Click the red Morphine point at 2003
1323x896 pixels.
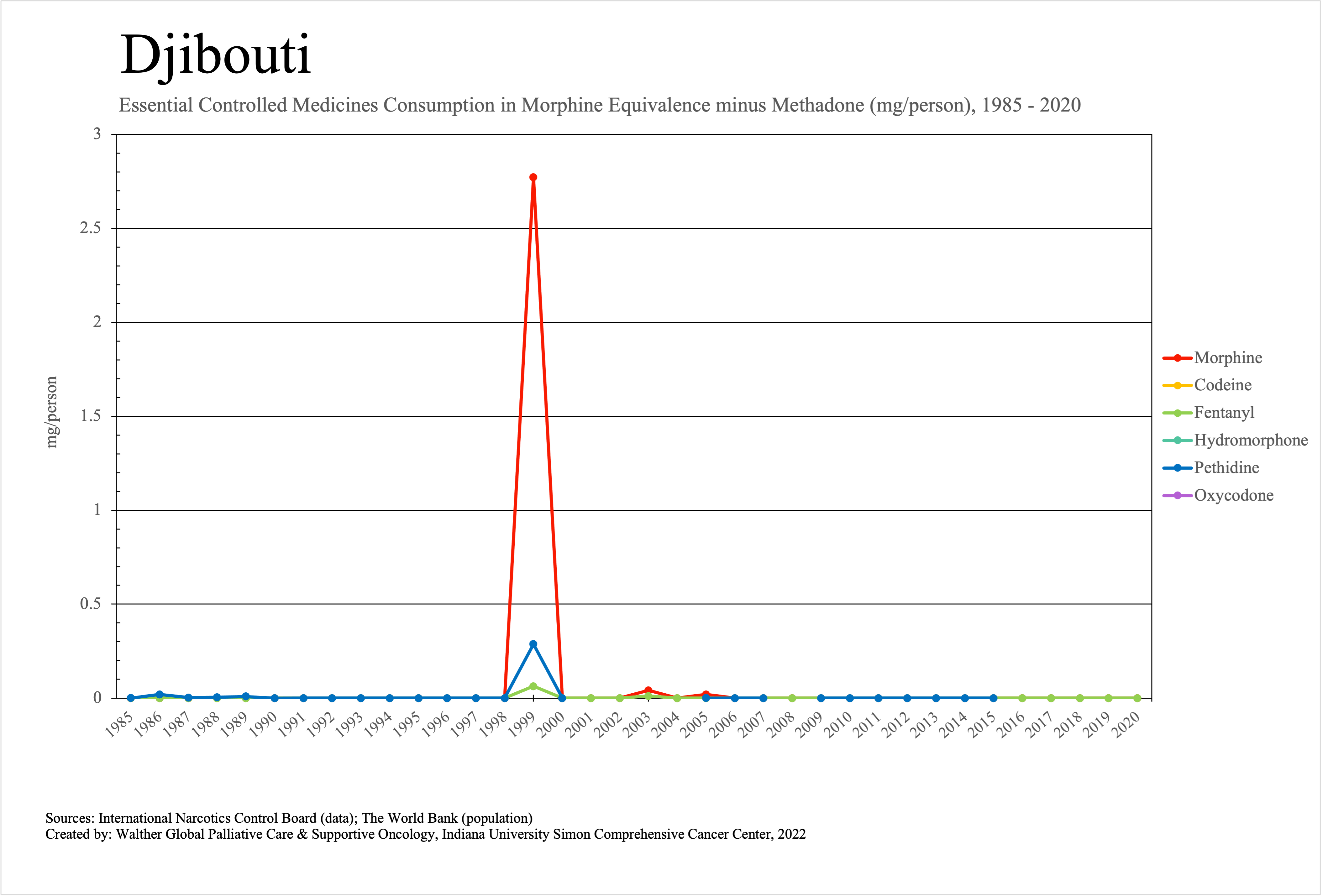pos(648,690)
